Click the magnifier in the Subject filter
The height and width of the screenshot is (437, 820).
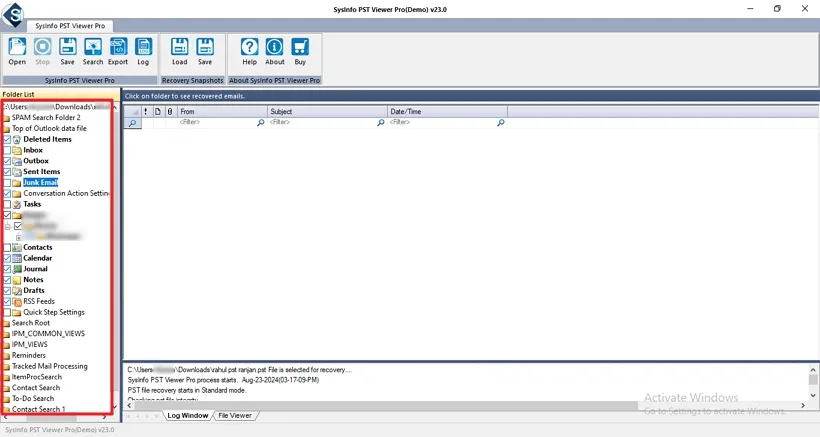[381, 122]
